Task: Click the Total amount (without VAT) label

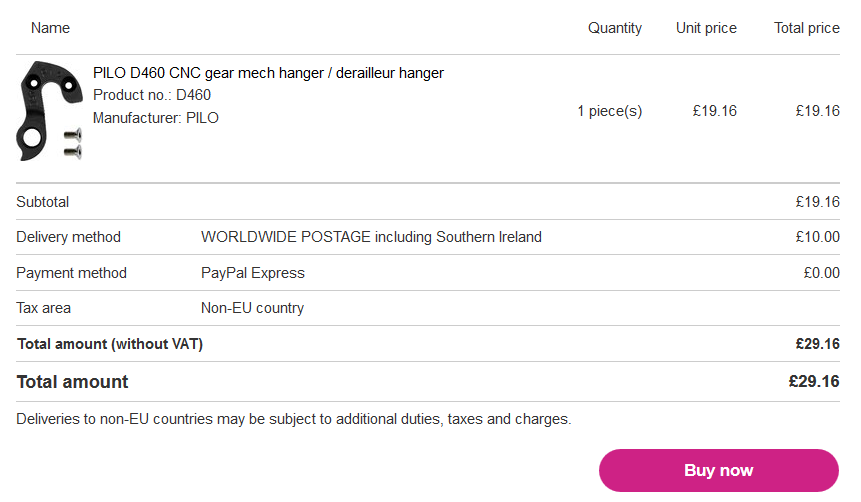Action: [110, 344]
